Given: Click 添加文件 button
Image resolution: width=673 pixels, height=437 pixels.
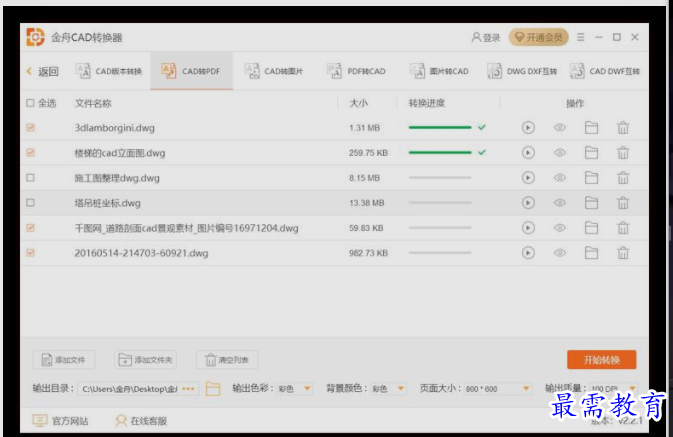Looking at the screenshot, I should point(64,360).
